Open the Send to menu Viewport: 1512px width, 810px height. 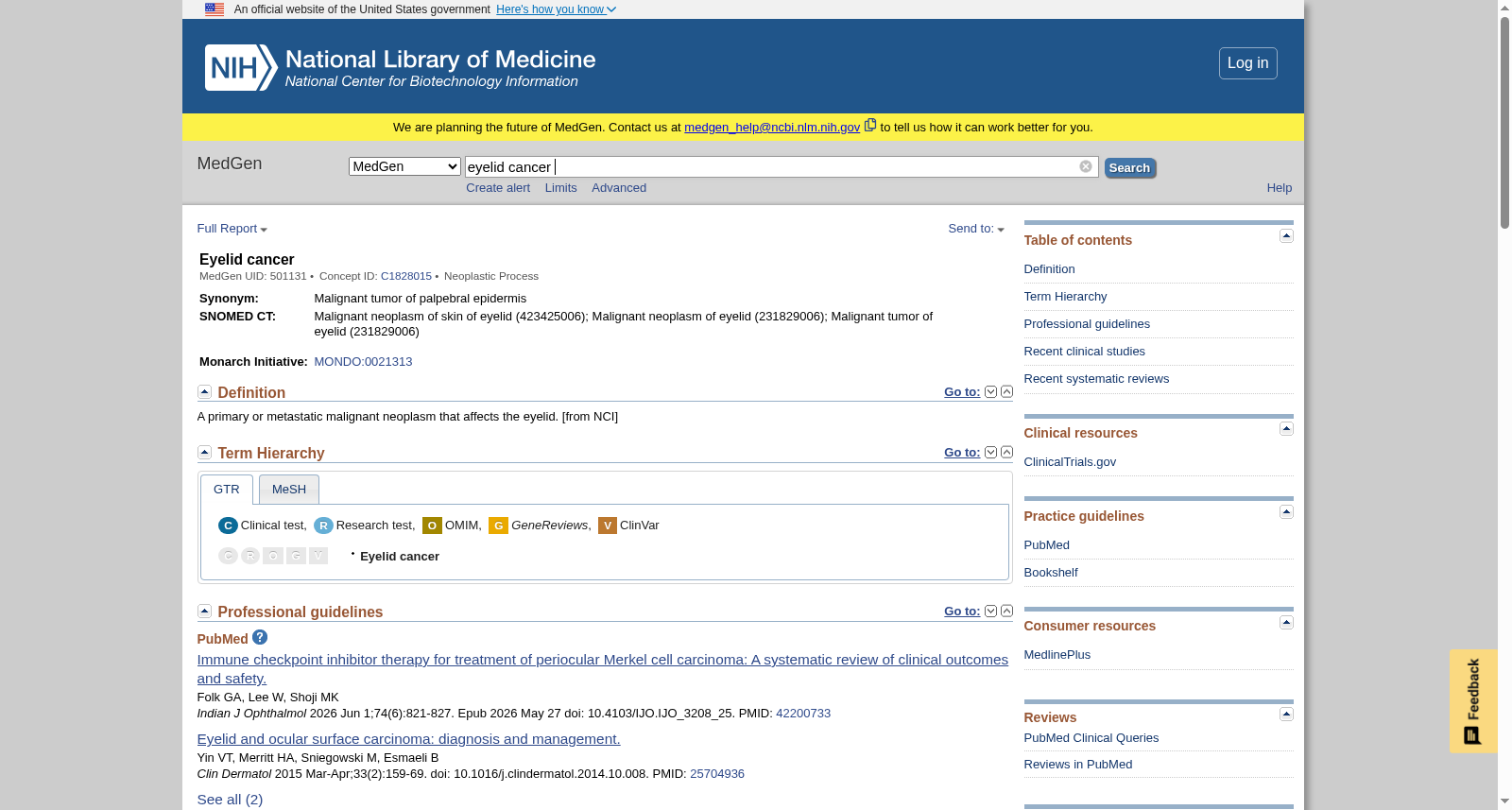(976, 229)
